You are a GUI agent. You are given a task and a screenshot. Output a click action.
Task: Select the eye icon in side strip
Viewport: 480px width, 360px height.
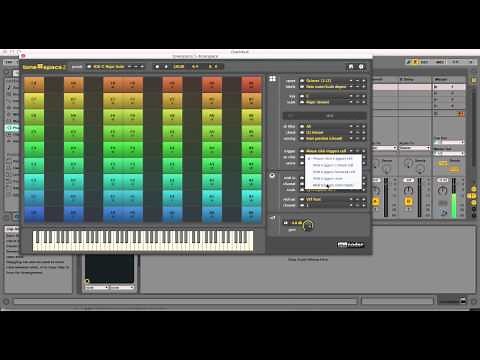pyautogui.click(x=272, y=175)
